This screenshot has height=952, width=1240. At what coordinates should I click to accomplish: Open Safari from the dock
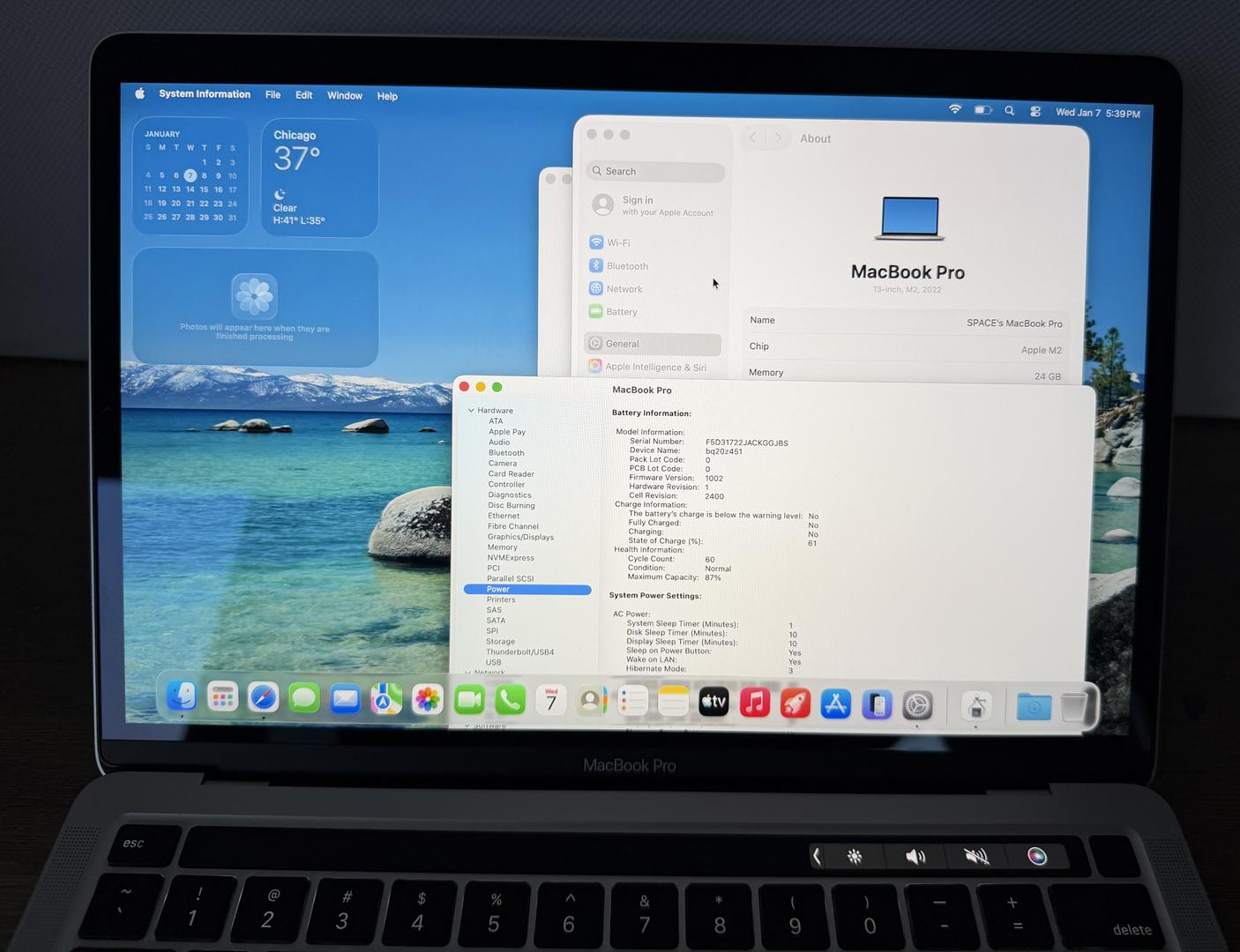tap(263, 699)
